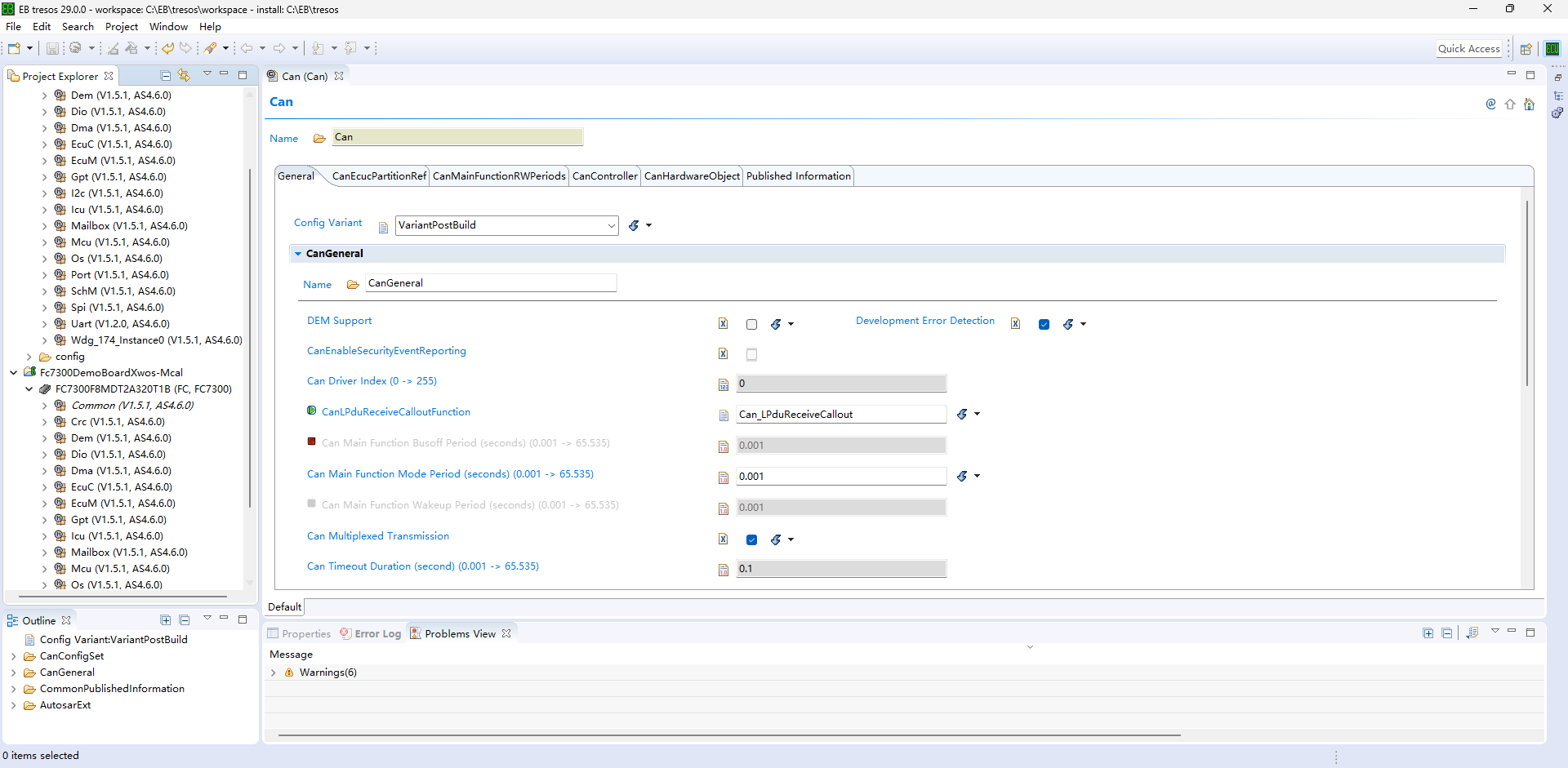Uncheck Development Error Detection checkbox

pyautogui.click(x=1044, y=325)
